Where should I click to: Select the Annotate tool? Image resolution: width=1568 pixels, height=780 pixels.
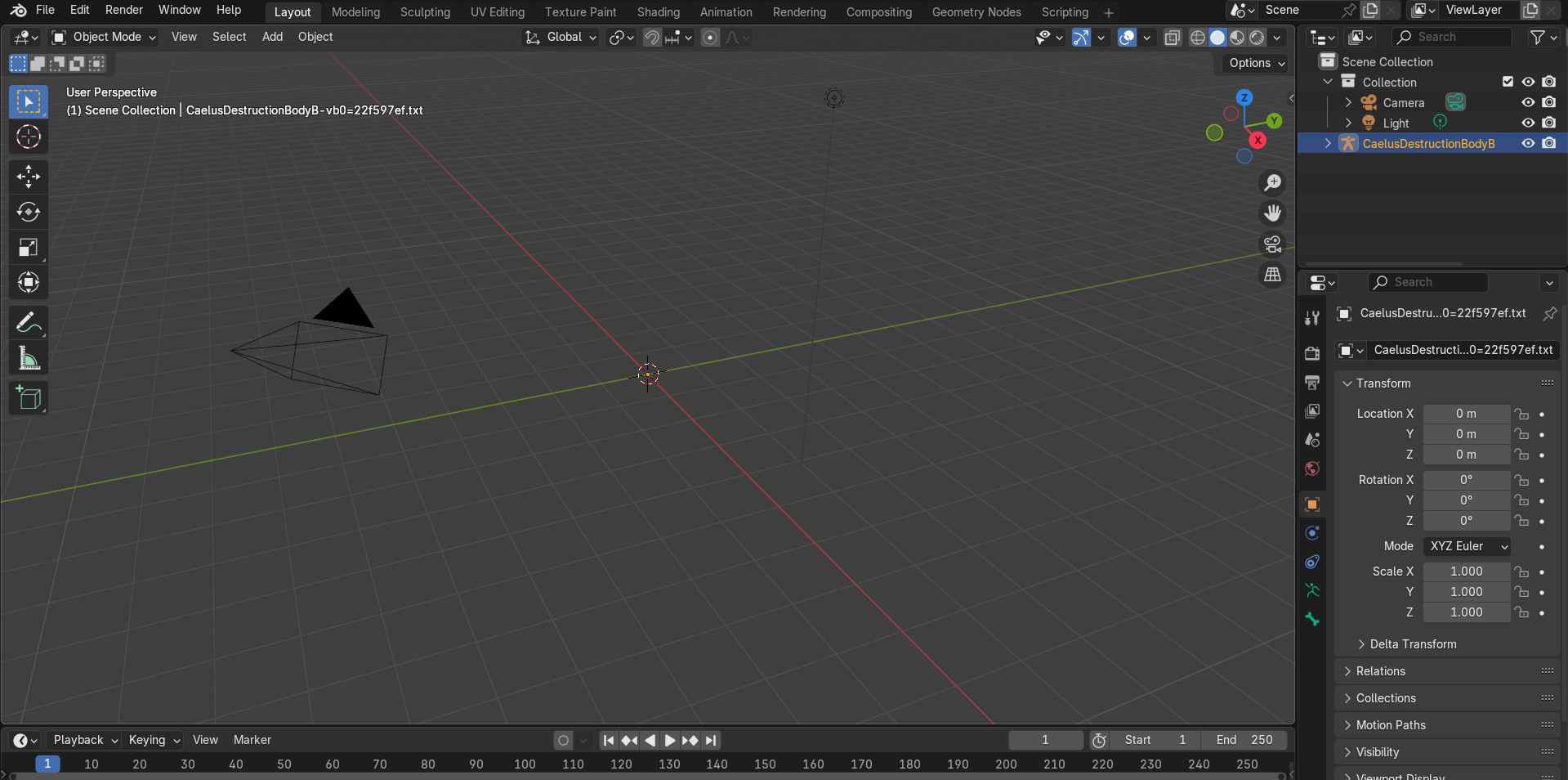[x=28, y=322]
